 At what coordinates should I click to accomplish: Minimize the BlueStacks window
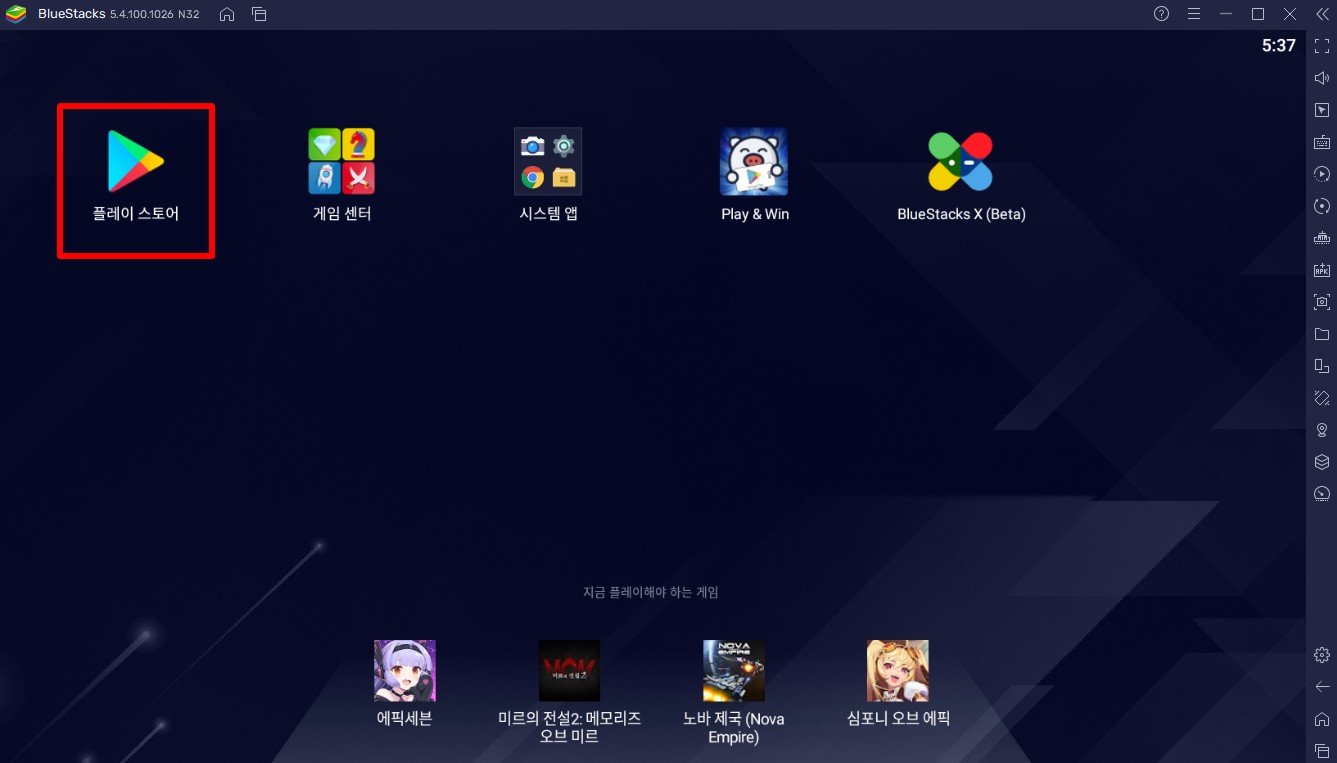tap(1226, 14)
